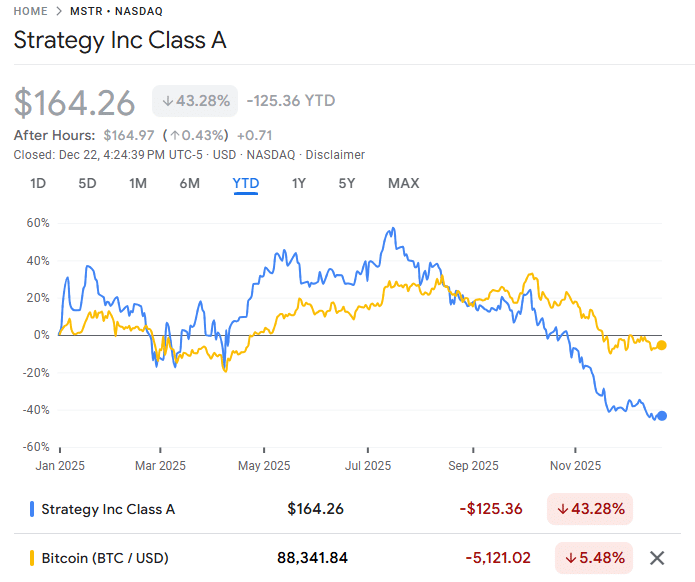695x582 pixels.
Task: Click the yellow Bitcoin line endpoint dot
Action: pyautogui.click(x=662, y=345)
